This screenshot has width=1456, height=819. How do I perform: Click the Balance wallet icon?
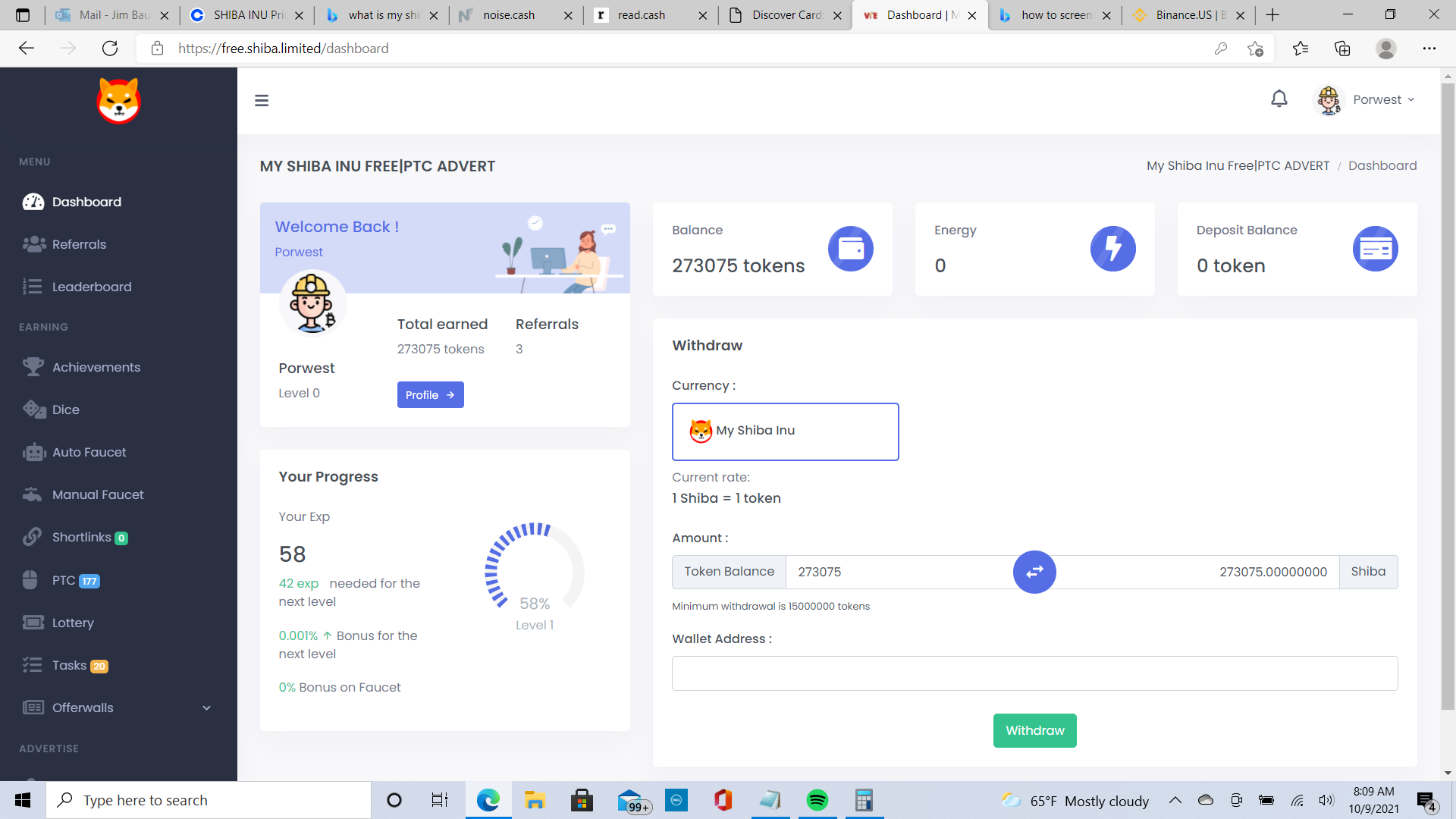click(851, 249)
